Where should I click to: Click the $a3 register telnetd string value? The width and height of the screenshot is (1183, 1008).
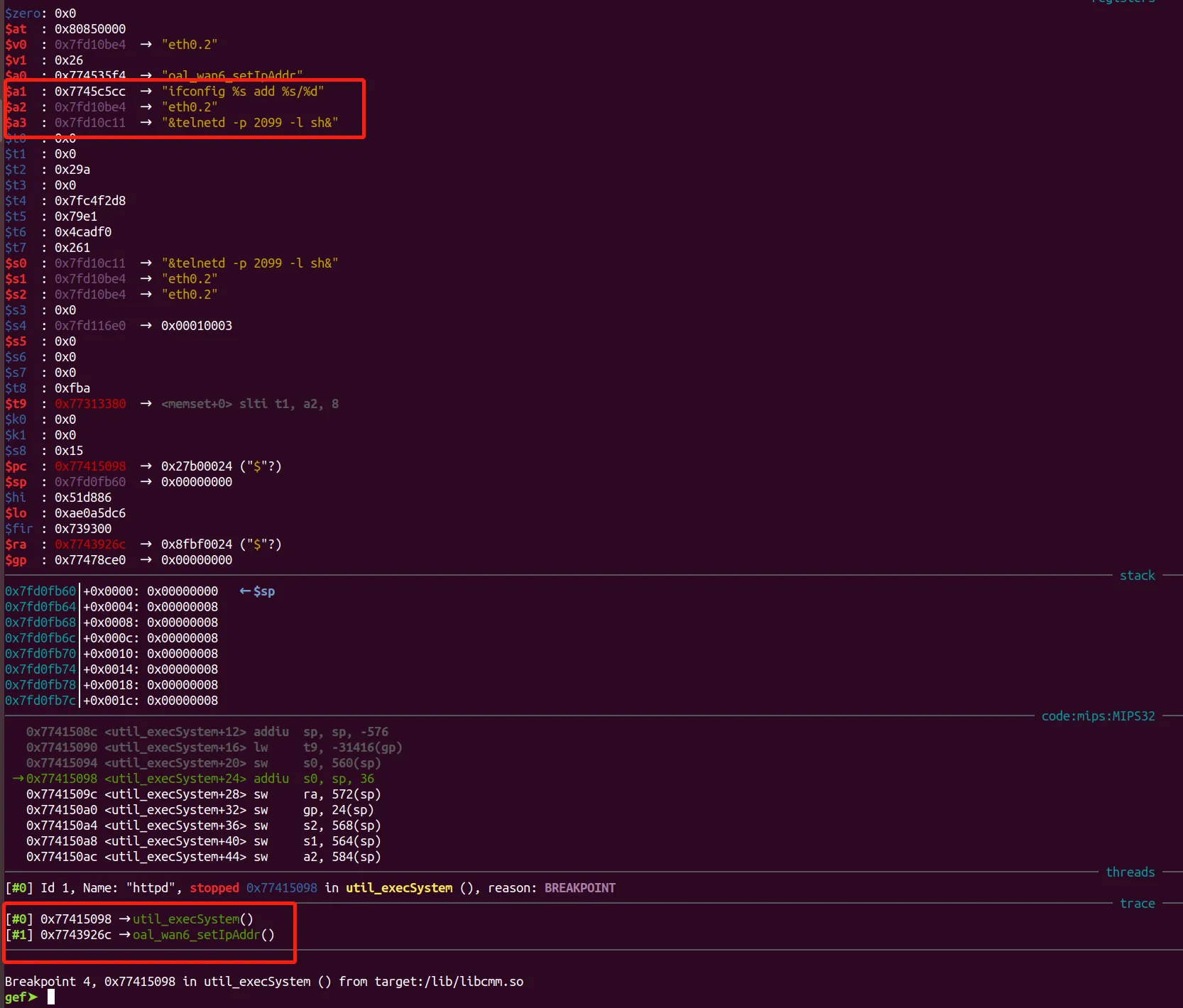249,123
